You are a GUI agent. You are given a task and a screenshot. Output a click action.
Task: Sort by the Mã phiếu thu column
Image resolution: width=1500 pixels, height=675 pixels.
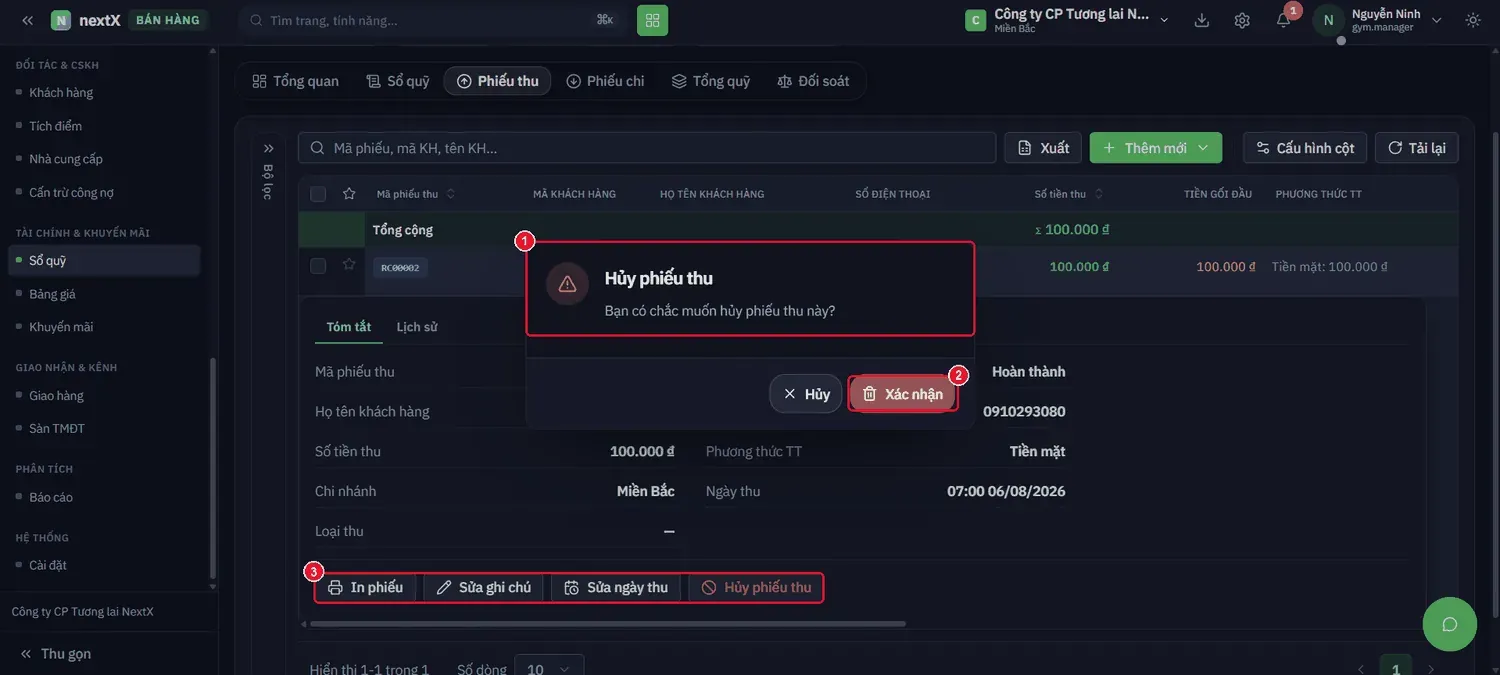(x=416, y=194)
